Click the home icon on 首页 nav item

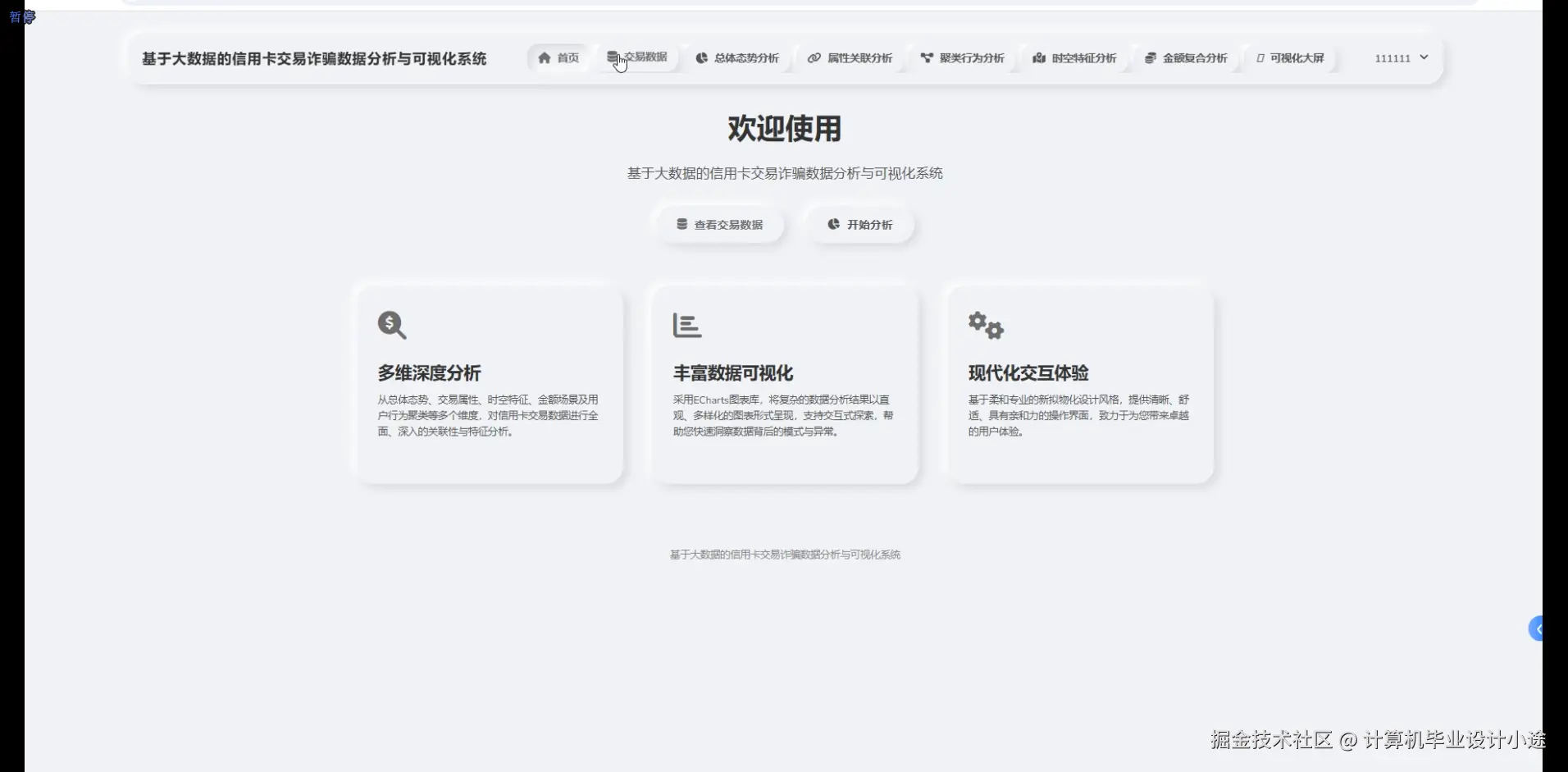point(544,57)
